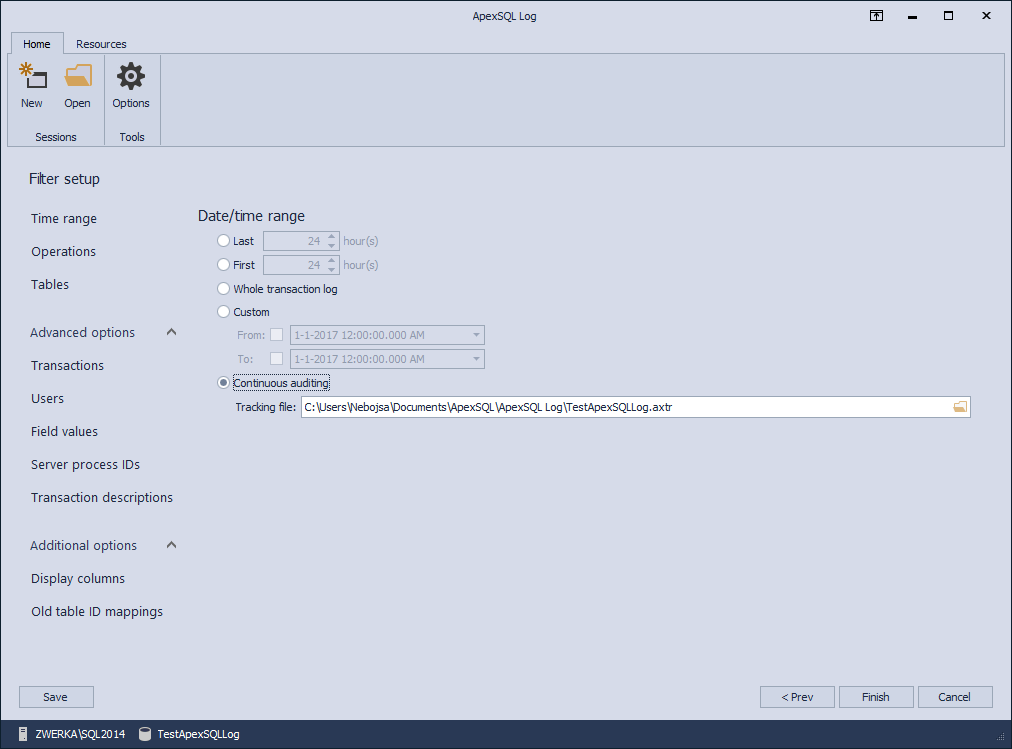
Task: Open Transaction descriptions filter page
Action: pyautogui.click(x=102, y=497)
